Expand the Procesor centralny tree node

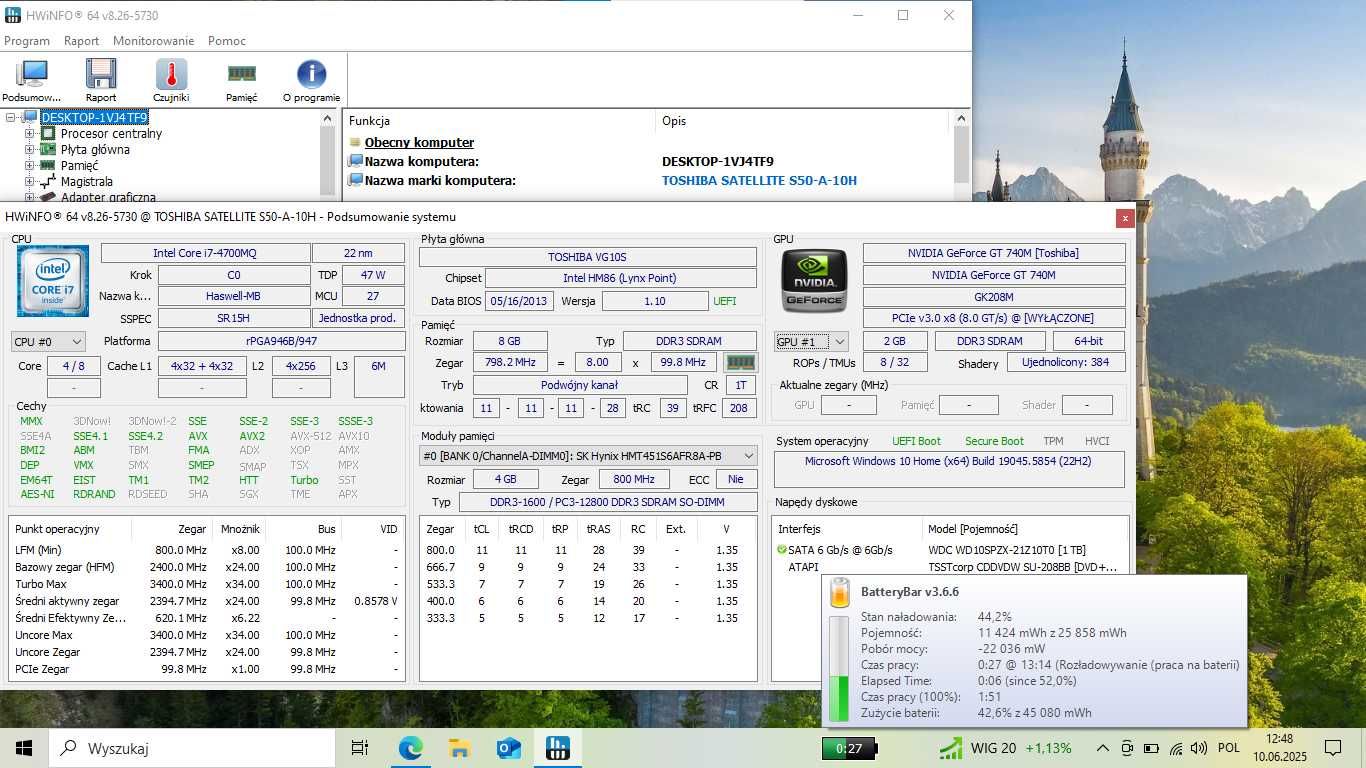pyautogui.click(x=30, y=134)
